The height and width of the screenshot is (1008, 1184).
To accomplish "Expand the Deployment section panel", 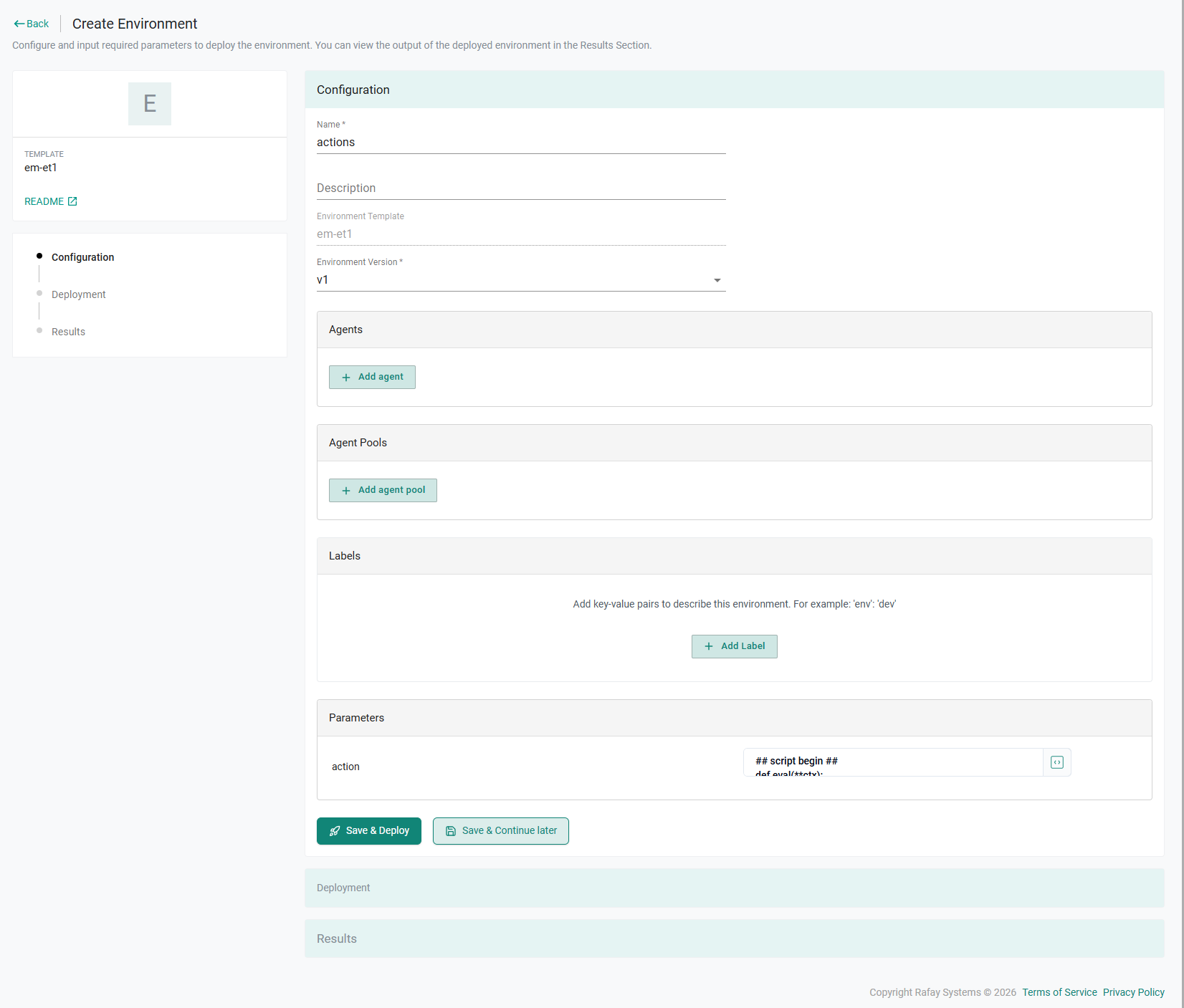I will coord(734,888).
